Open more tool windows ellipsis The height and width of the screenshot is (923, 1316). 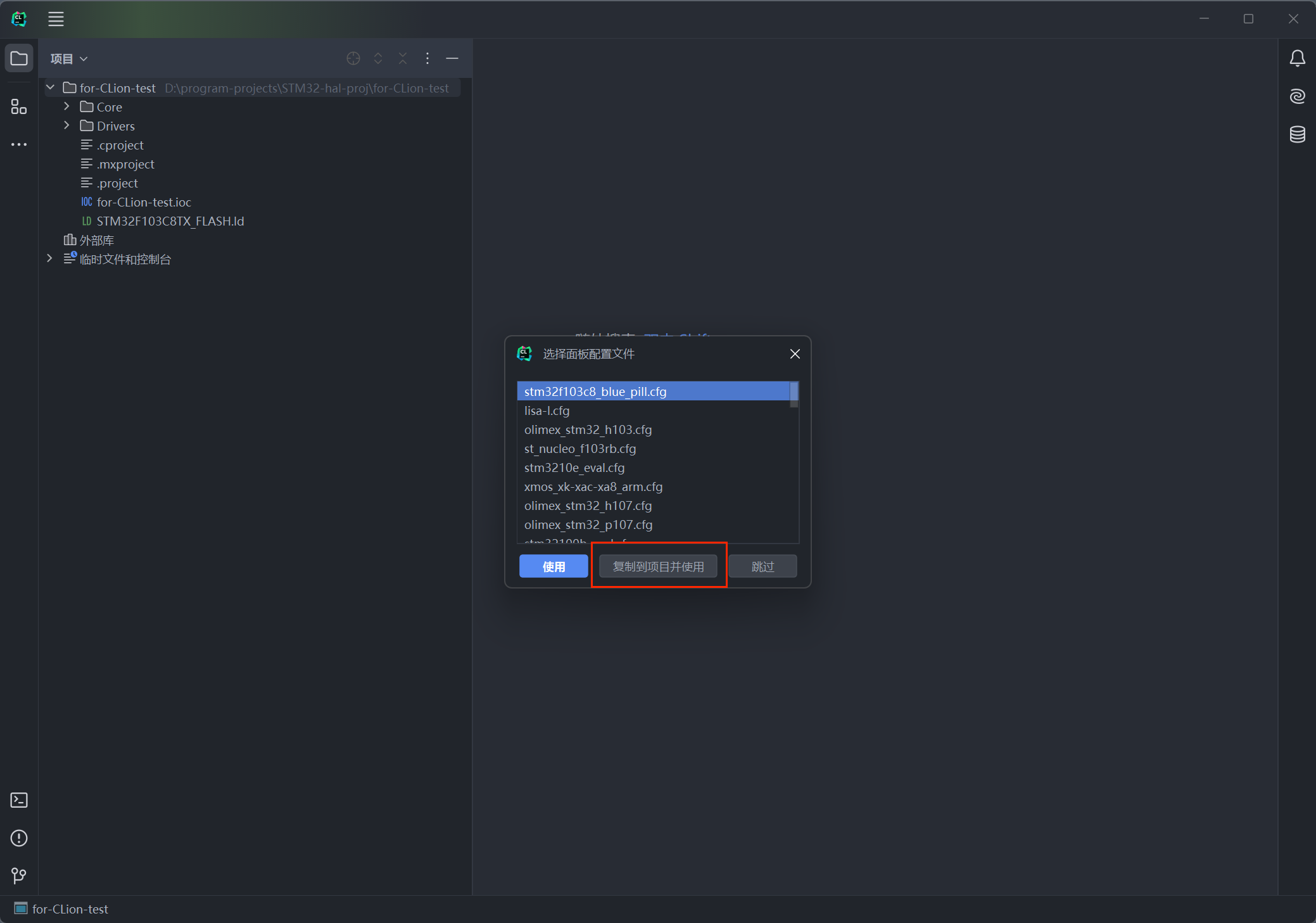[19, 144]
